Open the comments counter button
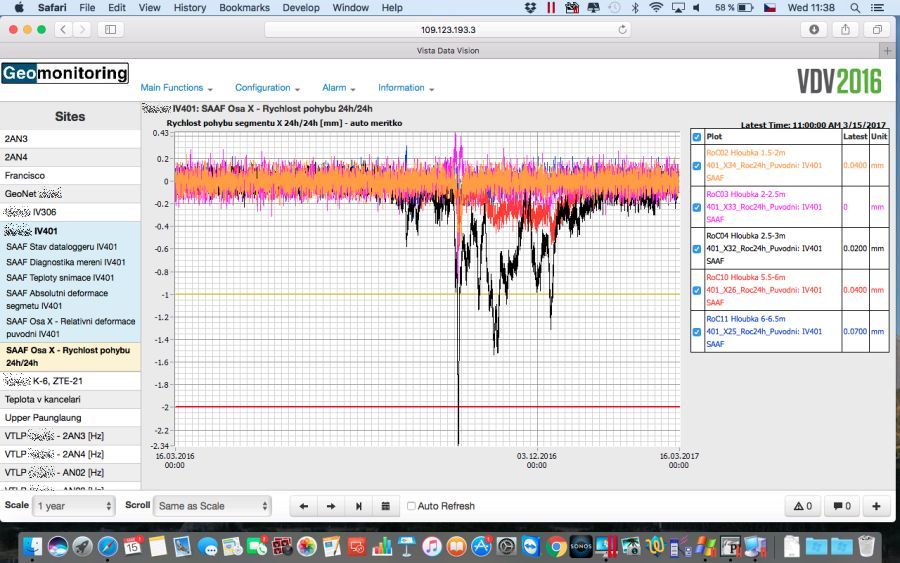900x563 pixels. point(842,506)
